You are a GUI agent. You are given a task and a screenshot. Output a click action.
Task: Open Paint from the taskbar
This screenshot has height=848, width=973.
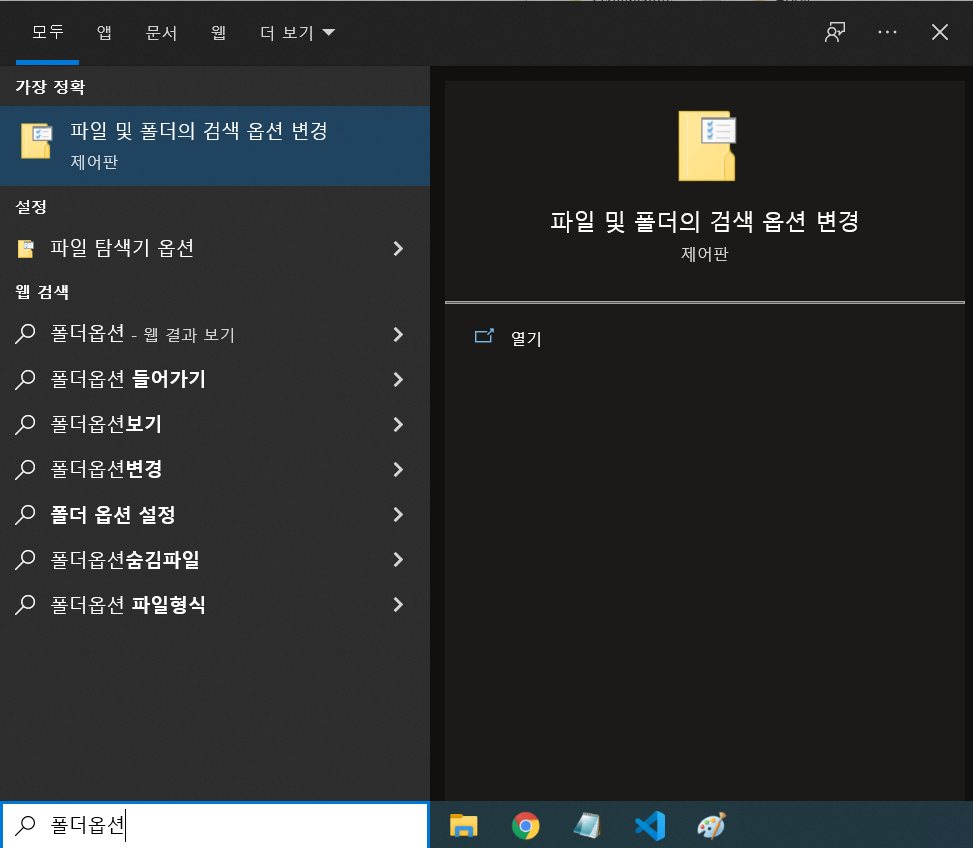tap(712, 826)
